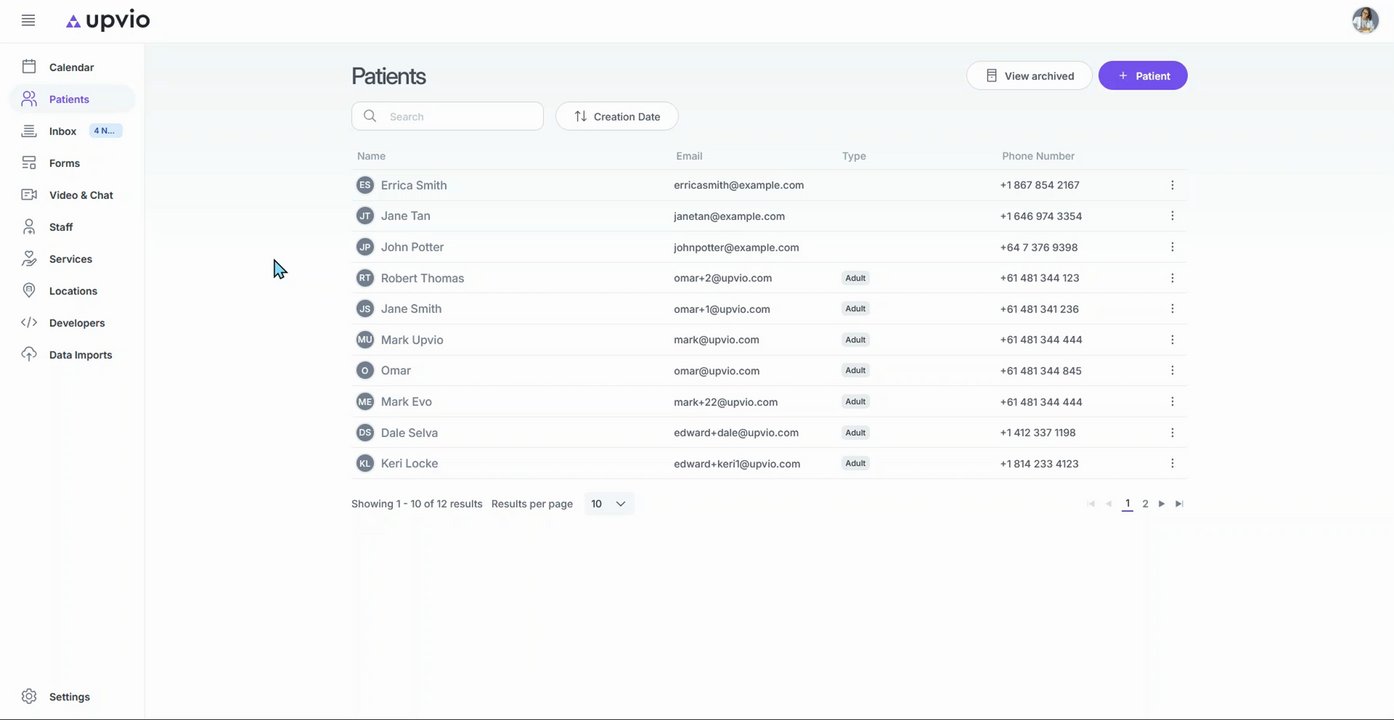Viewport: 1394px width, 720px height.
Task: Open Data Imports cloud icon
Action: click(x=29, y=355)
